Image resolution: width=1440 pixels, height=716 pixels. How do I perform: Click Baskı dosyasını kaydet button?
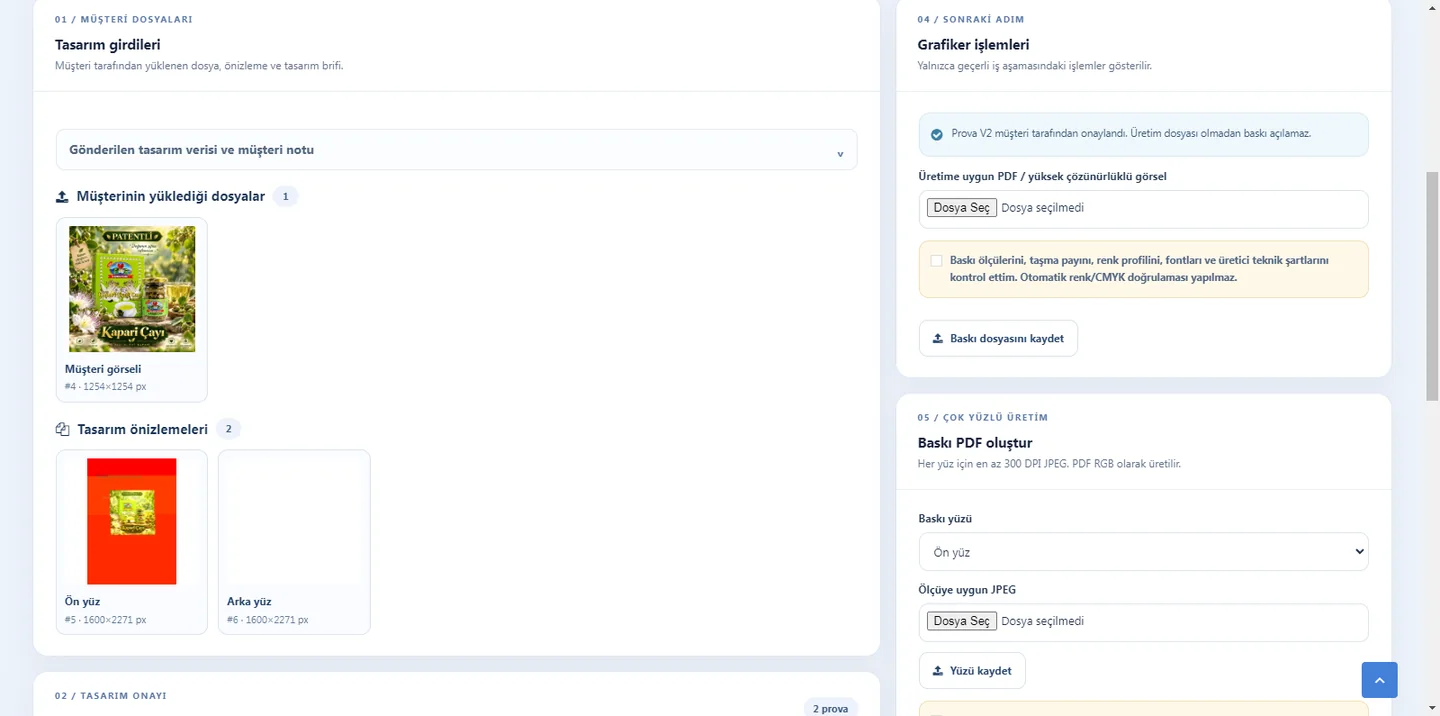pos(998,338)
